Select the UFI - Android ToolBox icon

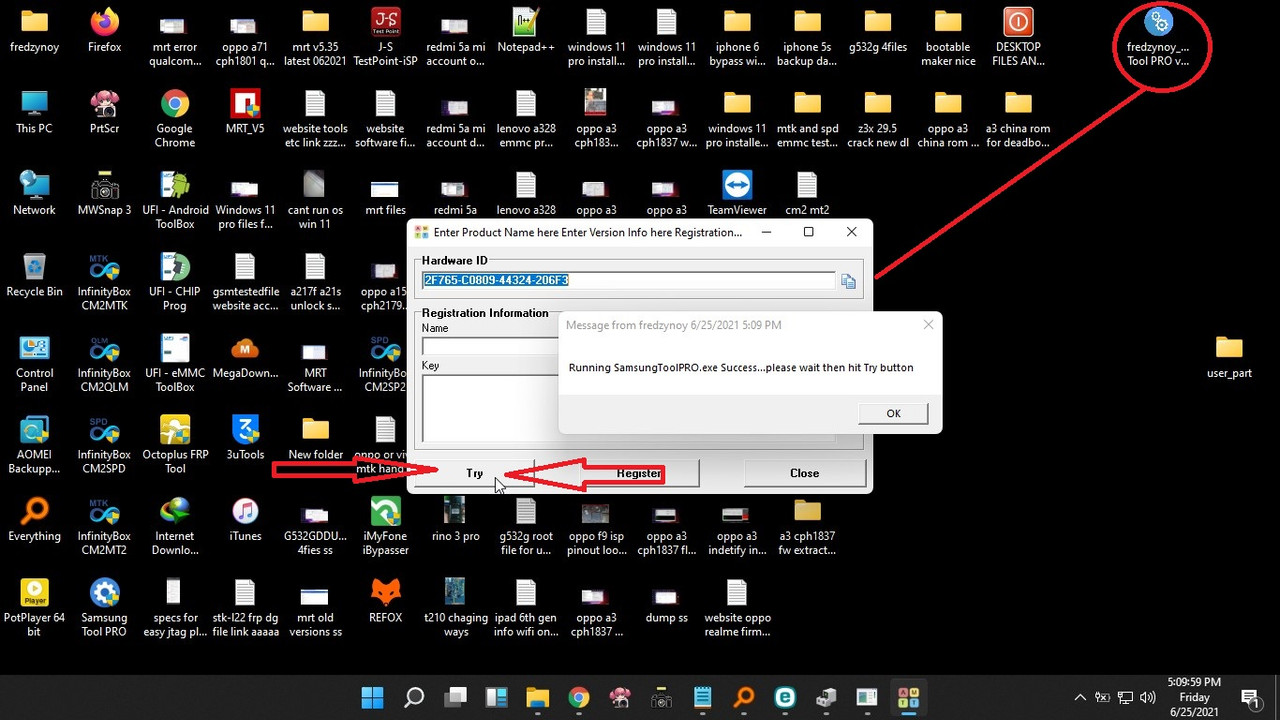point(174,200)
